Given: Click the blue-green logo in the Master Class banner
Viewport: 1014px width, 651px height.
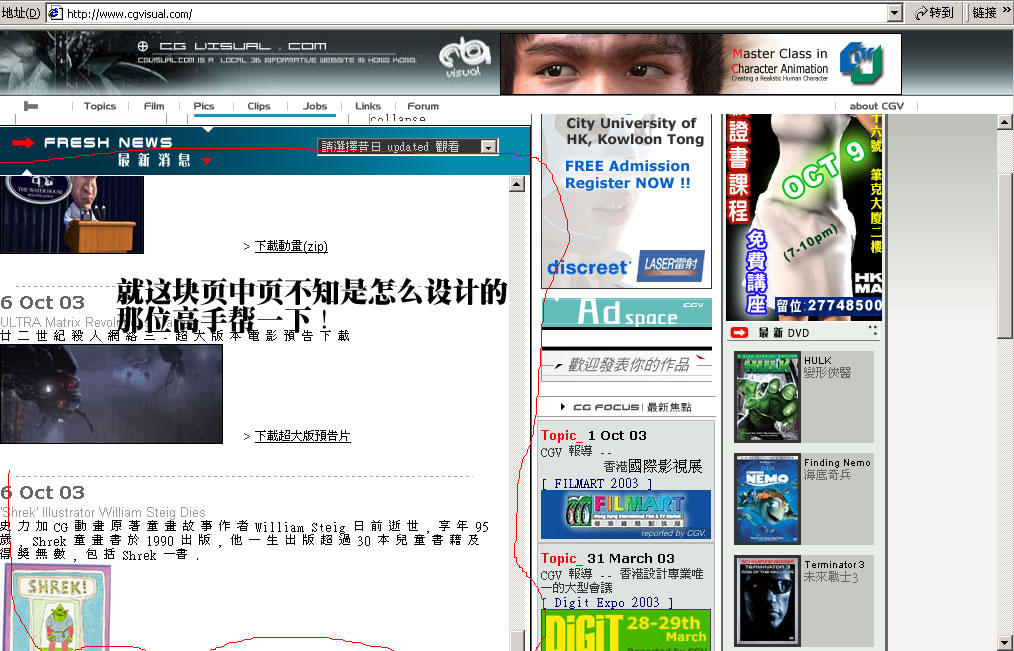Looking at the screenshot, I should pos(861,62).
